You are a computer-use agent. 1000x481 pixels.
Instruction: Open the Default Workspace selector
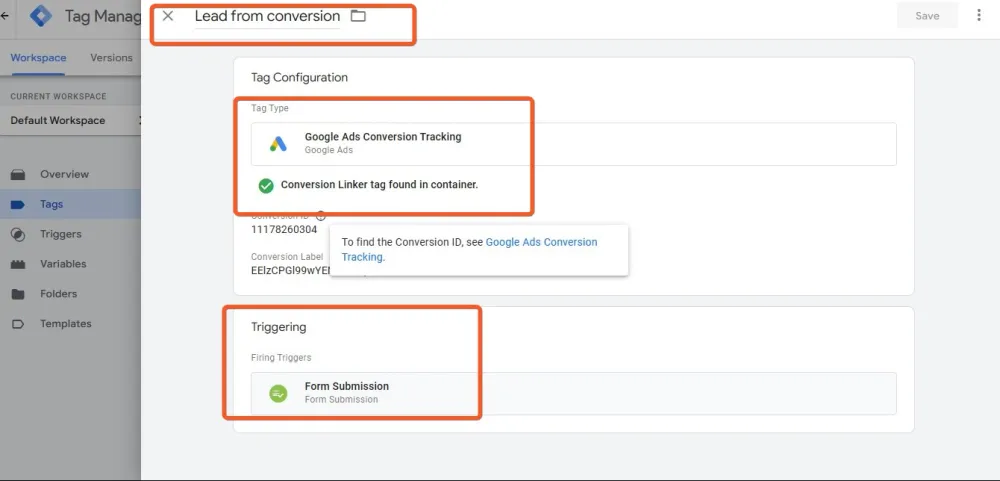(x=70, y=121)
